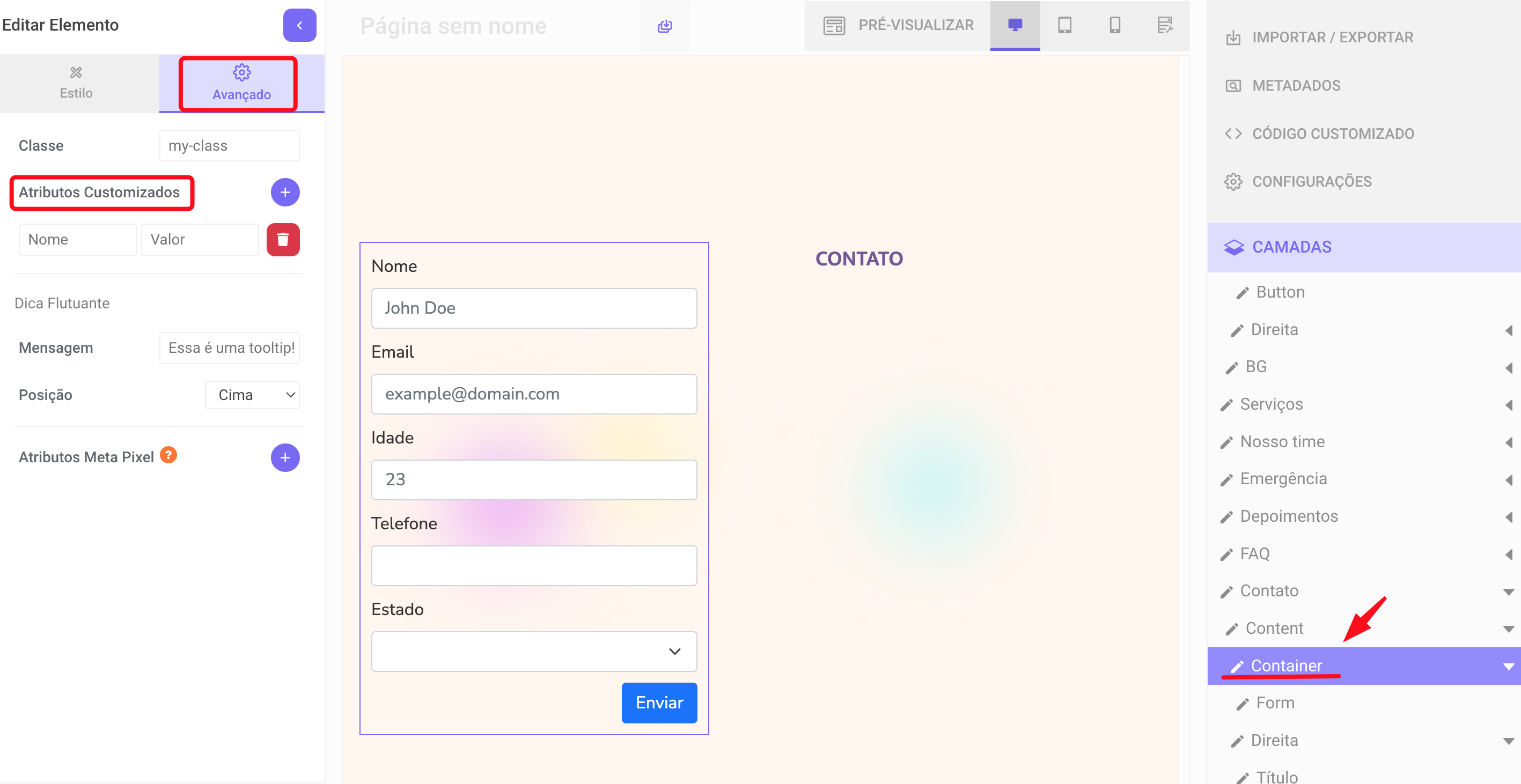
Task: Expand the FAQ layer
Action: (1508, 554)
